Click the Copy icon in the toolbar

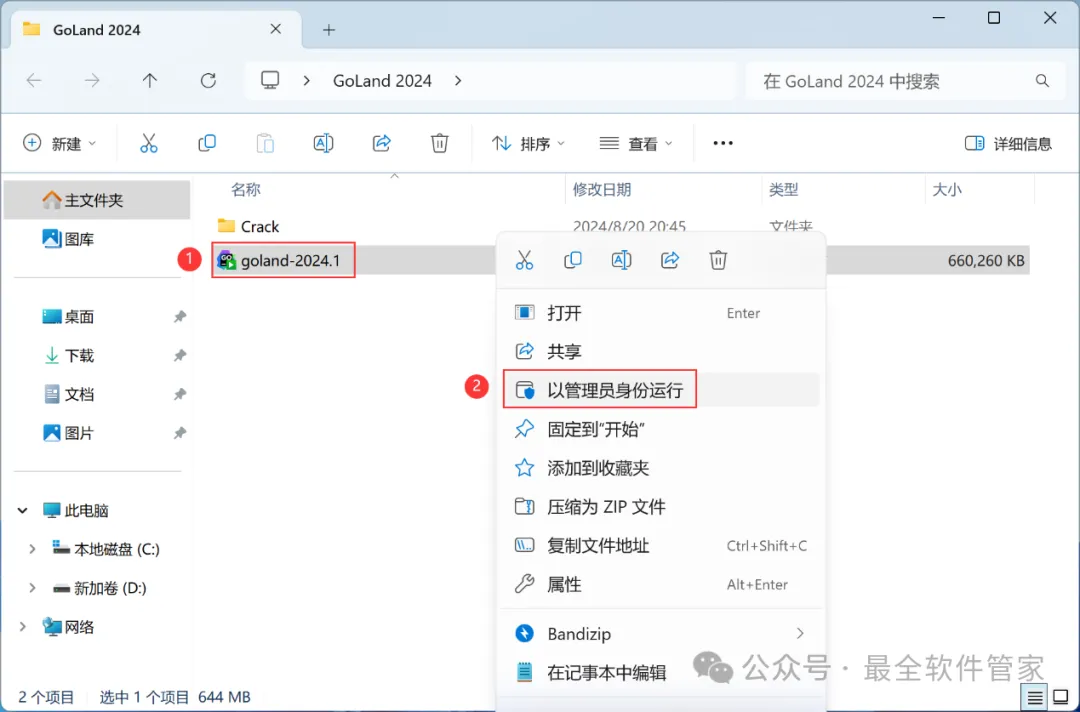point(207,143)
